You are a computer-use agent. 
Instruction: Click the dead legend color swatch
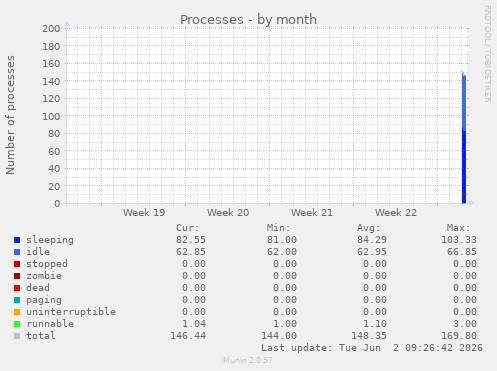point(17,288)
